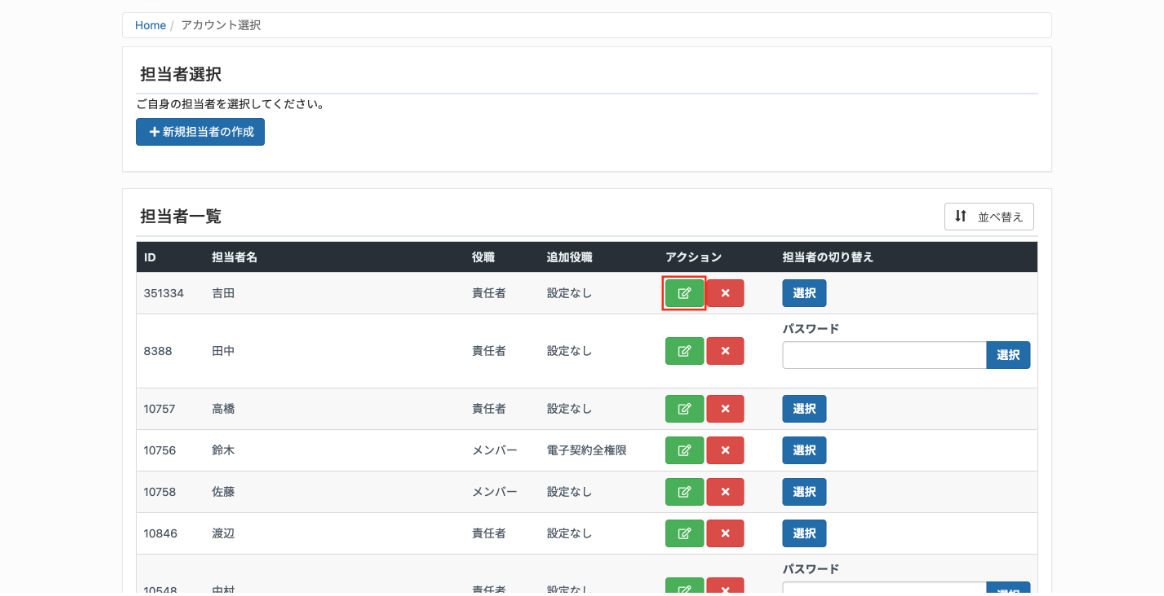The image size is (1164, 596).
Task: Click 電子契約全権限 in 鈴木 row
Action: click(x=586, y=451)
